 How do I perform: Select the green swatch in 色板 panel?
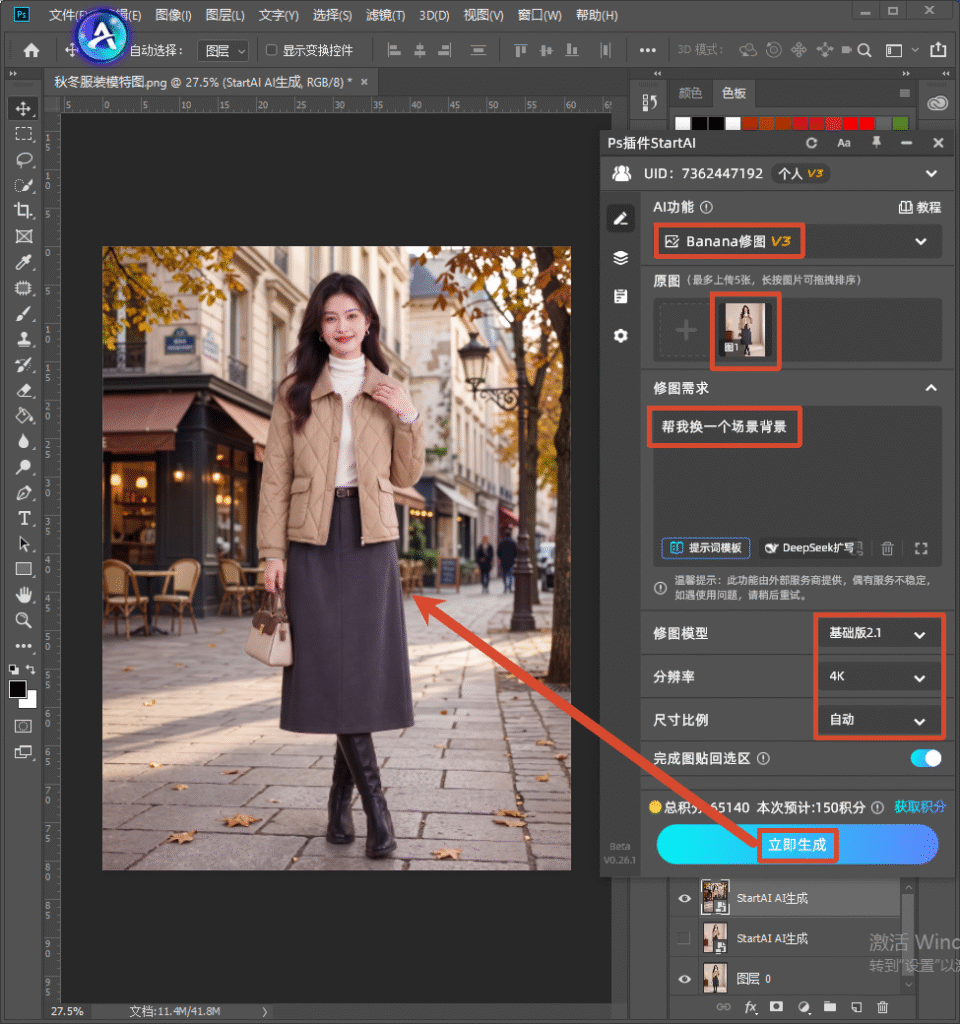tap(900, 123)
